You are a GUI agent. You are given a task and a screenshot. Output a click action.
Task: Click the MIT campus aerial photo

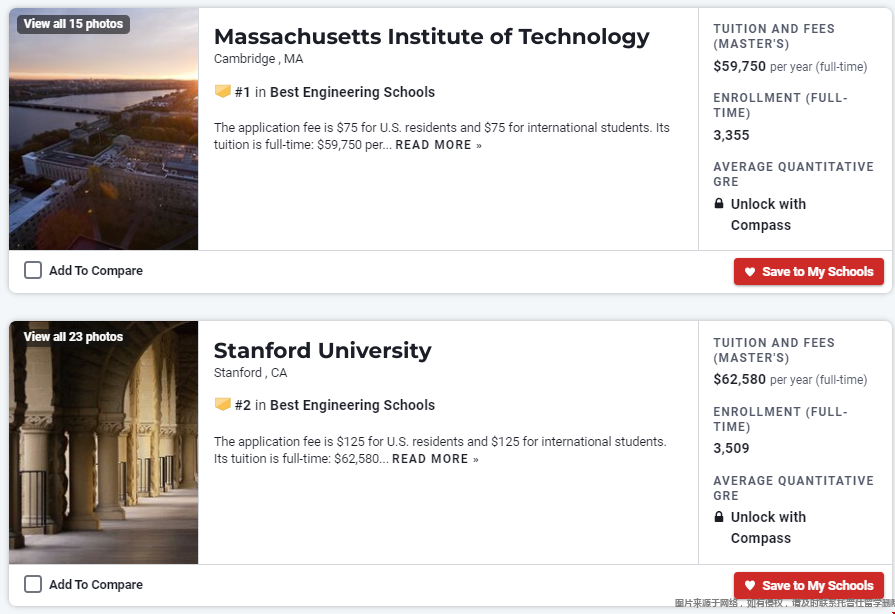(x=104, y=150)
